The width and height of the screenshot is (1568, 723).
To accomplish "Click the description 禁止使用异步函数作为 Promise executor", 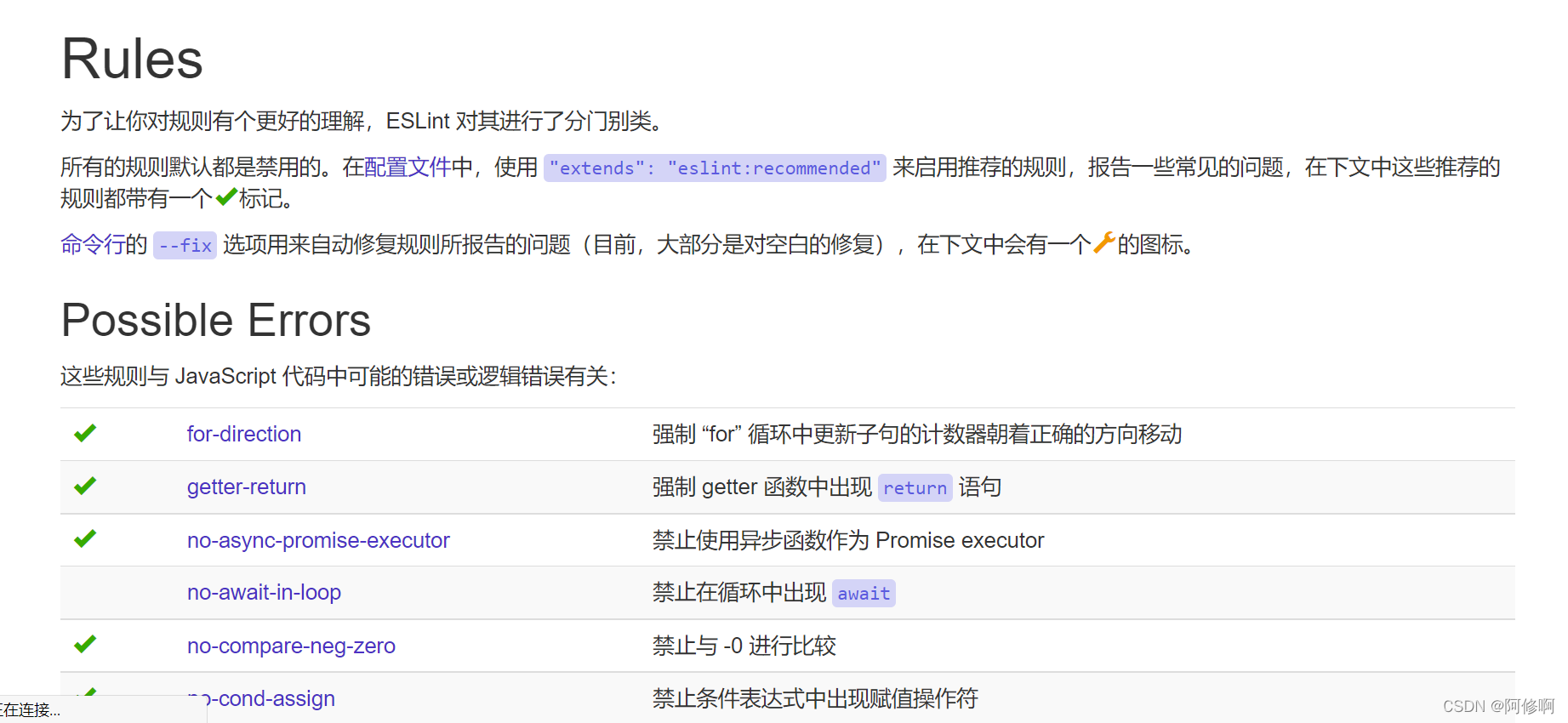I will pos(848,541).
